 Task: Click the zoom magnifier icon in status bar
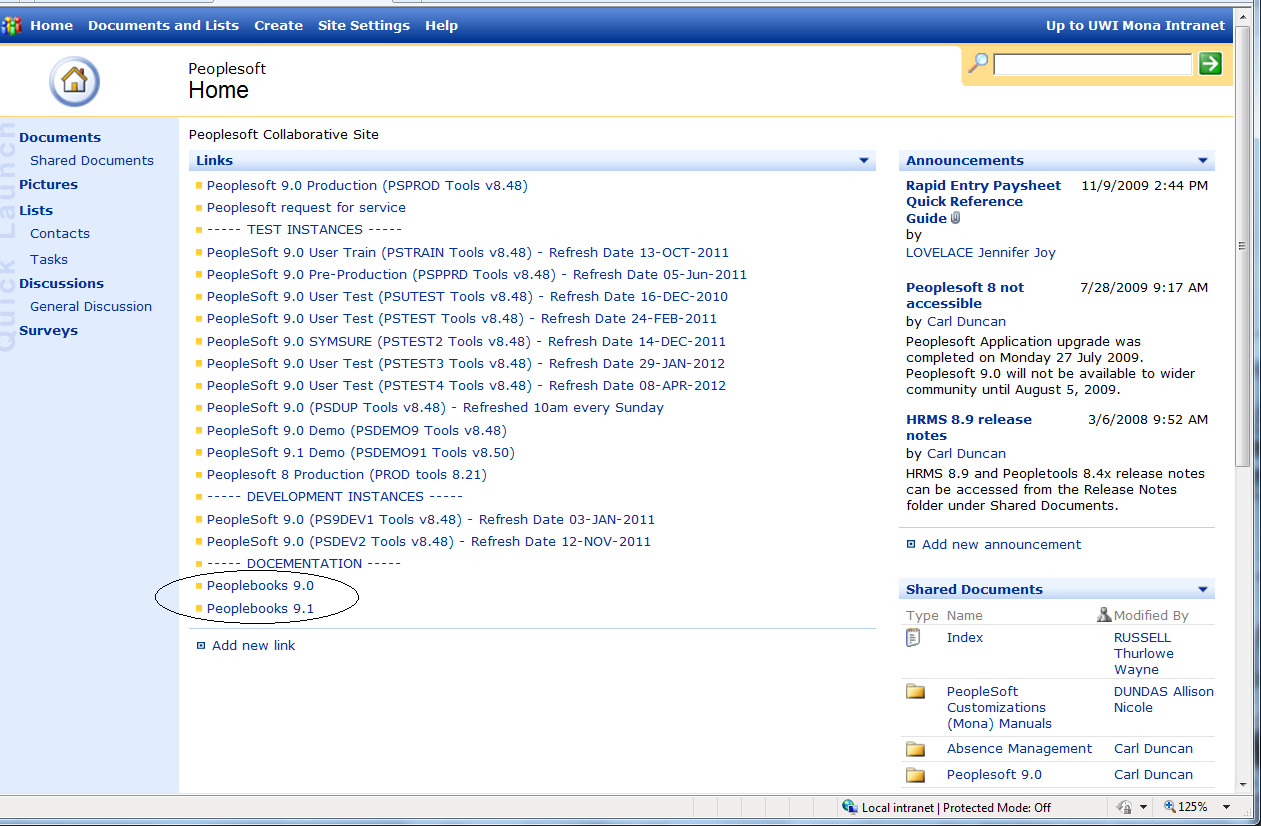pos(1170,807)
